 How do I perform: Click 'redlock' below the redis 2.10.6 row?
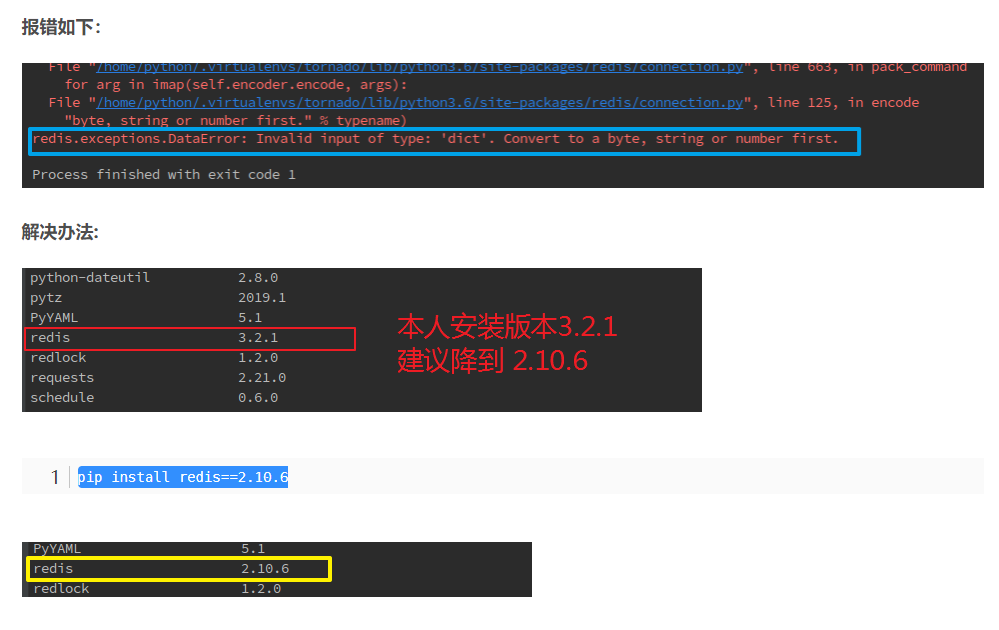tap(61, 589)
